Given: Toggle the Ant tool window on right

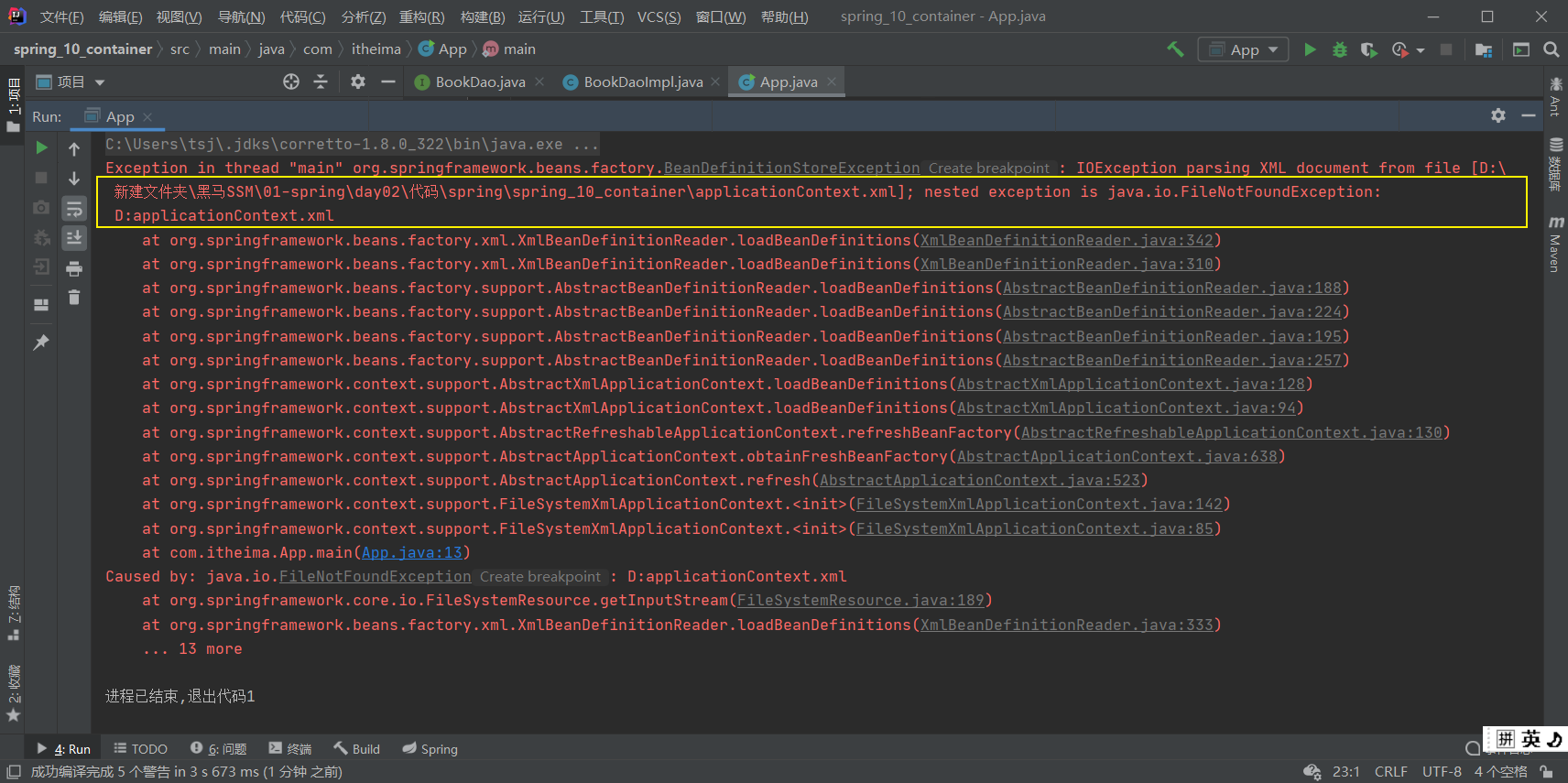Looking at the screenshot, I should [1555, 96].
